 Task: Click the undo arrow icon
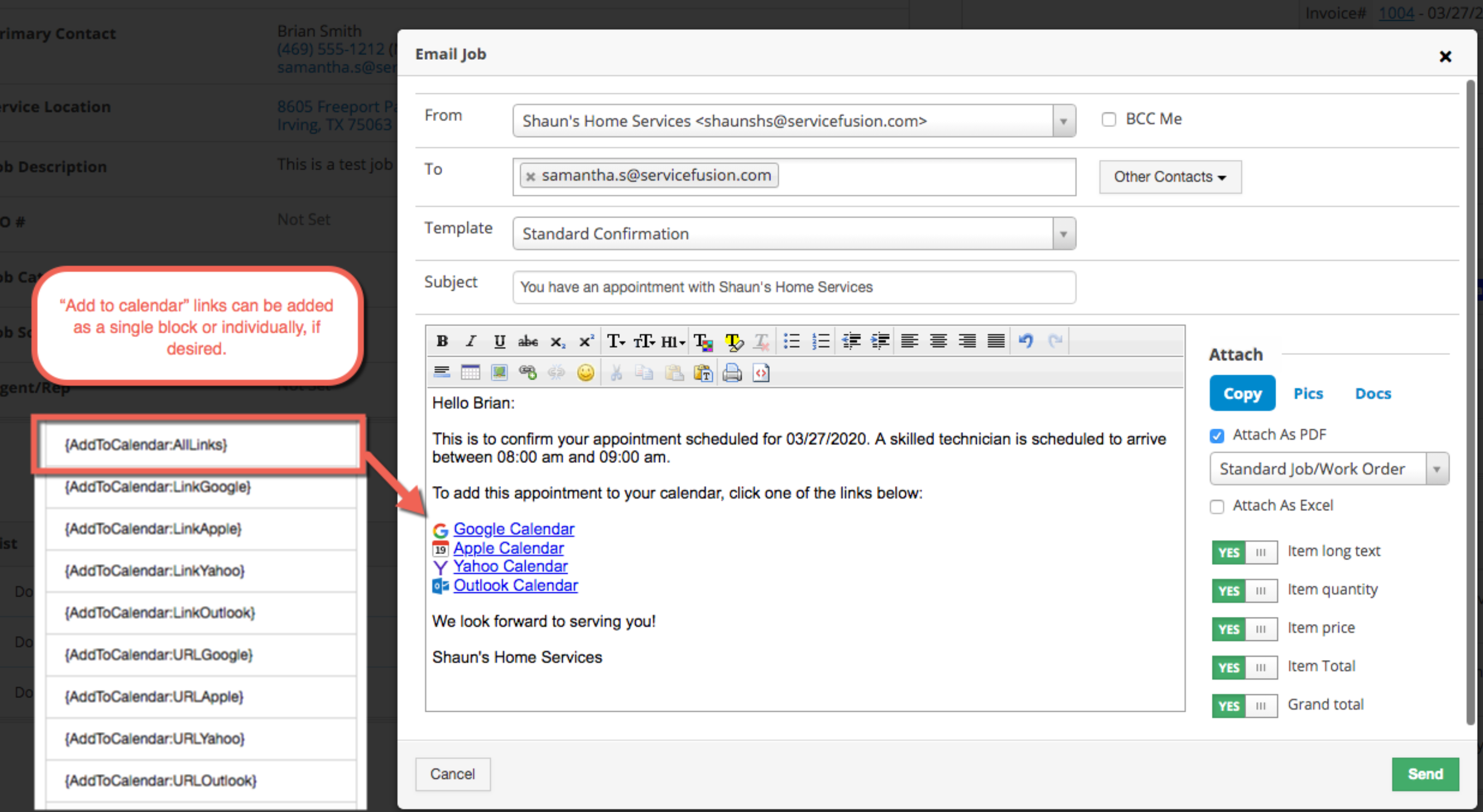pos(1025,341)
